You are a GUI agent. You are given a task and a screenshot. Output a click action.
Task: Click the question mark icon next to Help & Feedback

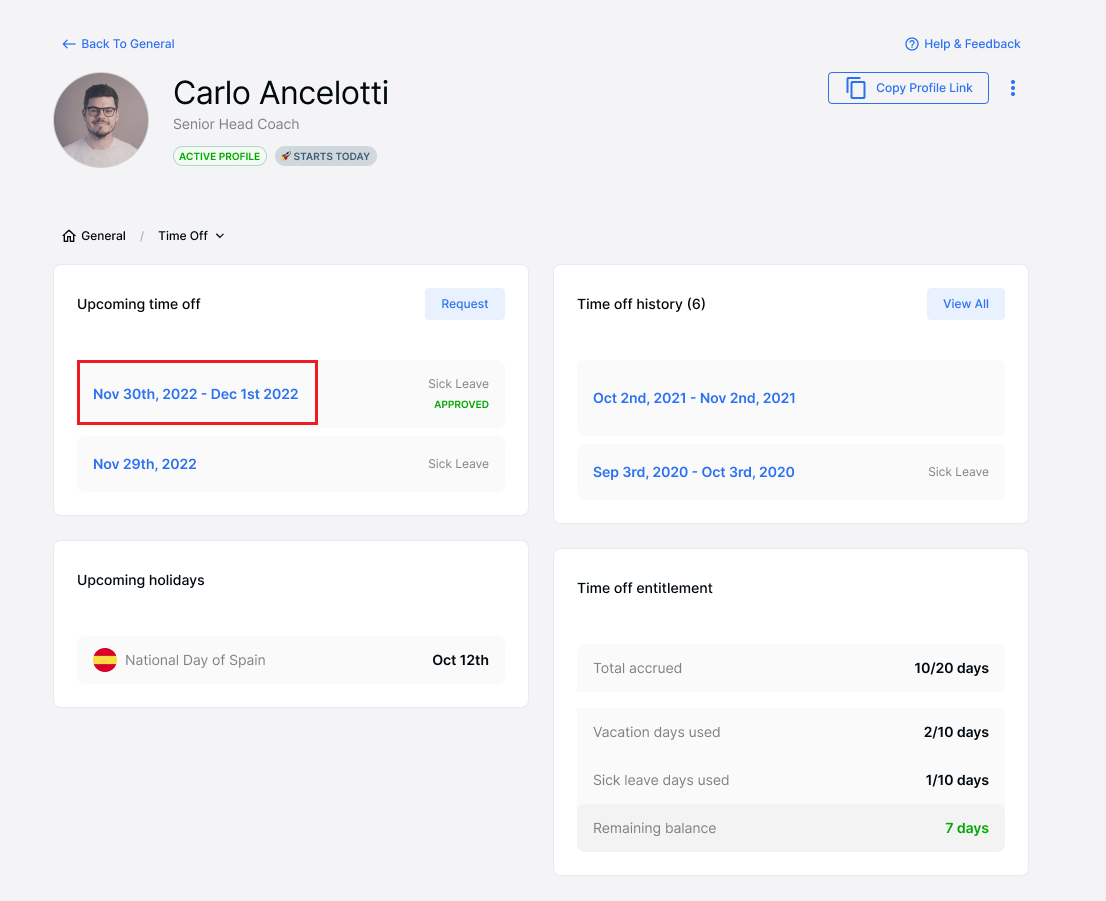click(911, 44)
